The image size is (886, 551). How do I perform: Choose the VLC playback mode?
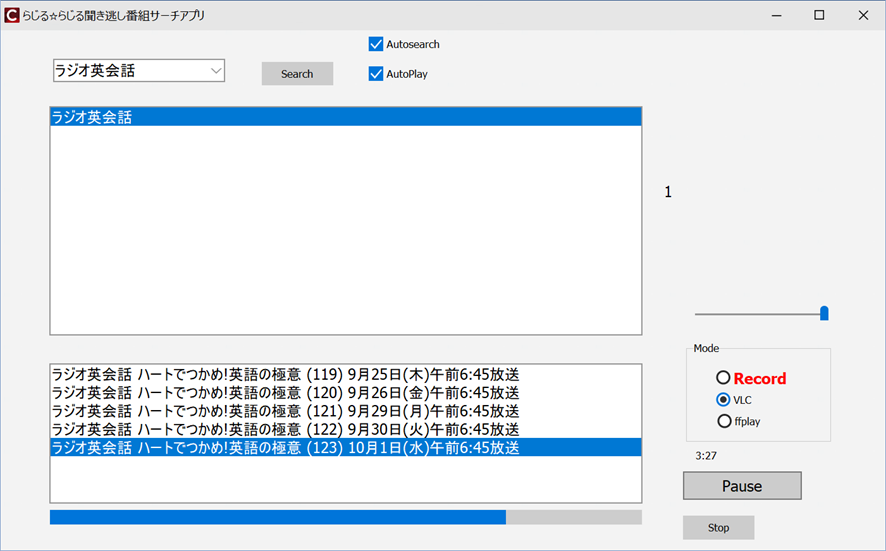pyautogui.click(x=723, y=399)
